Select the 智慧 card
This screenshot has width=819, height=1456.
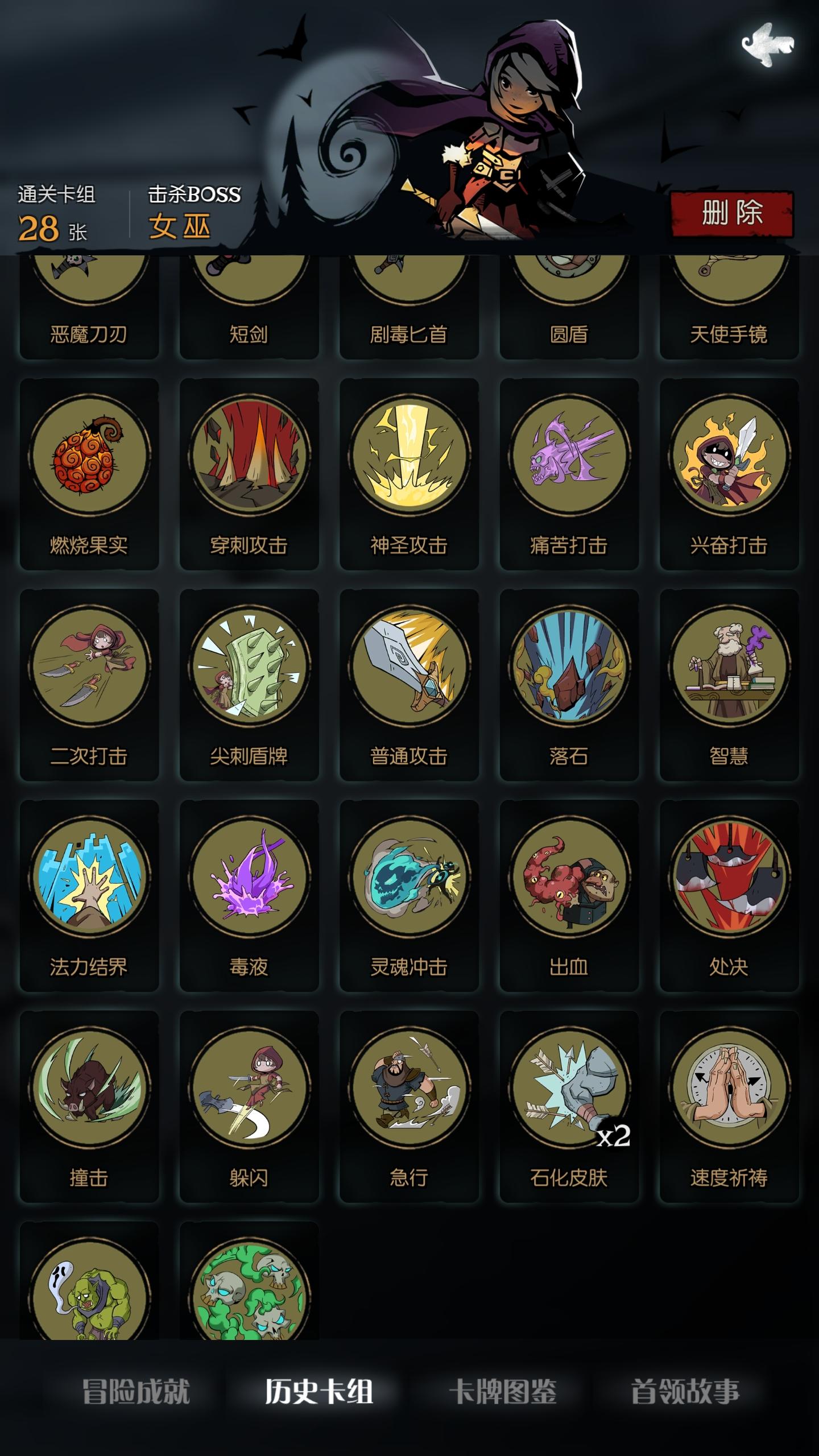pos(729,685)
